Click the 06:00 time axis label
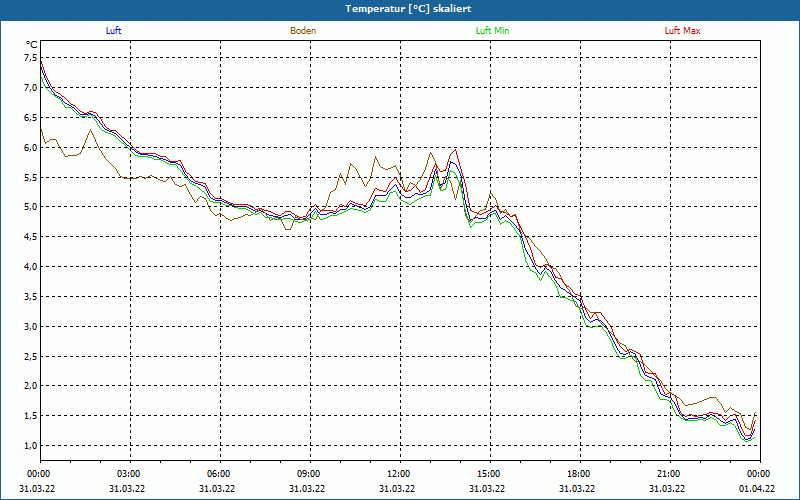Image resolution: width=800 pixels, height=500 pixels. pyautogui.click(x=220, y=474)
